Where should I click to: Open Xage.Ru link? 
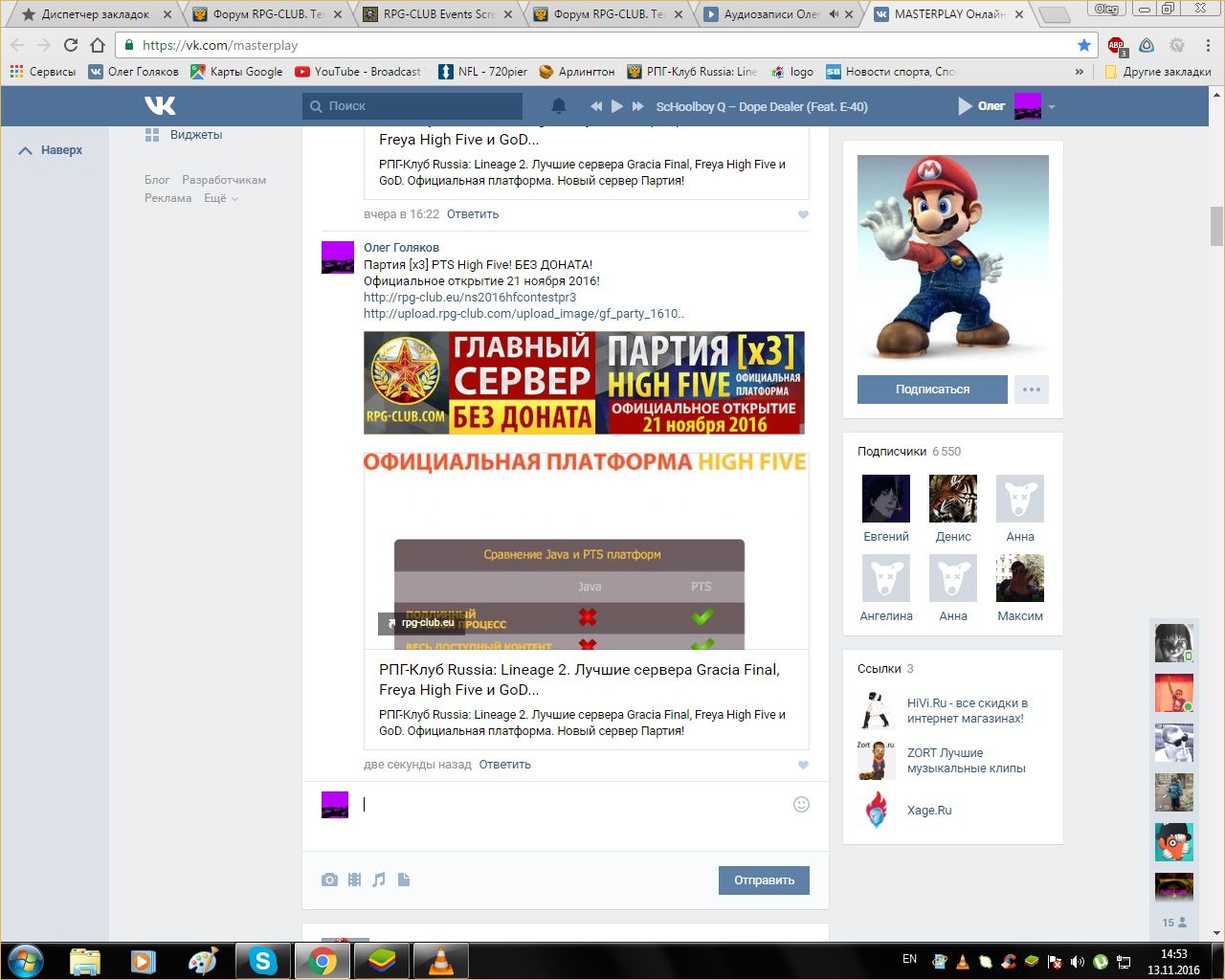coord(929,811)
